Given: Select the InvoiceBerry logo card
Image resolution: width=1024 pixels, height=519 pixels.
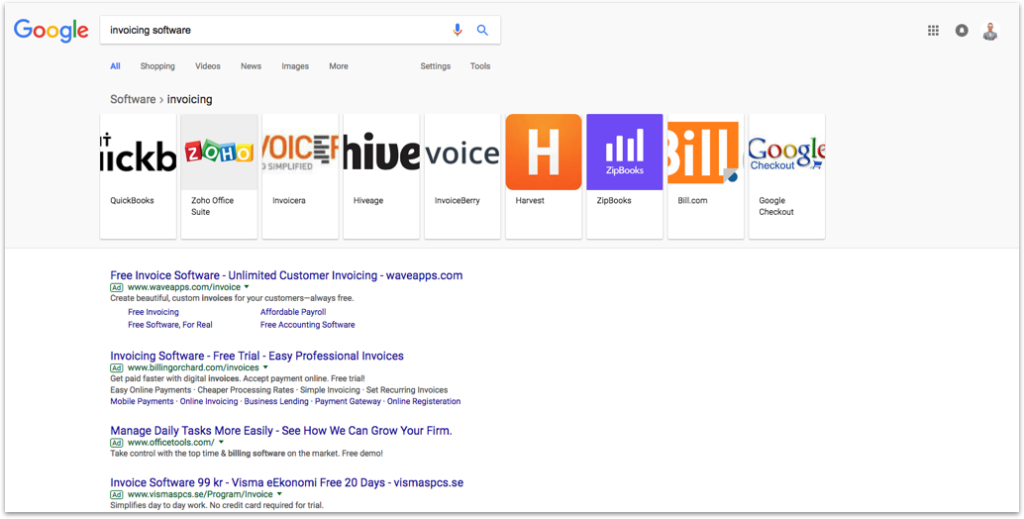Looking at the screenshot, I should [x=462, y=176].
